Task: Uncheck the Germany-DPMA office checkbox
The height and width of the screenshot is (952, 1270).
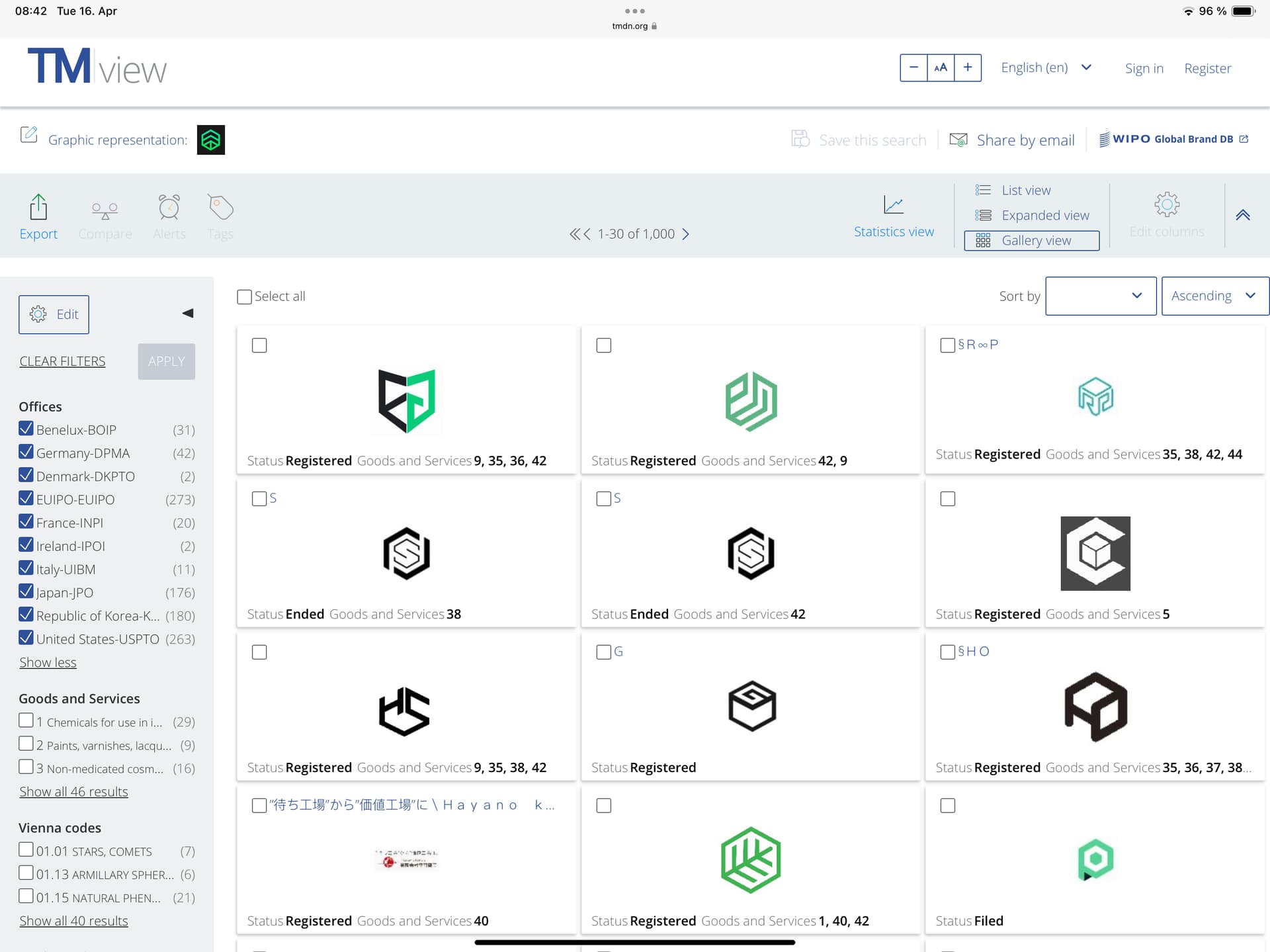Action: (26, 452)
